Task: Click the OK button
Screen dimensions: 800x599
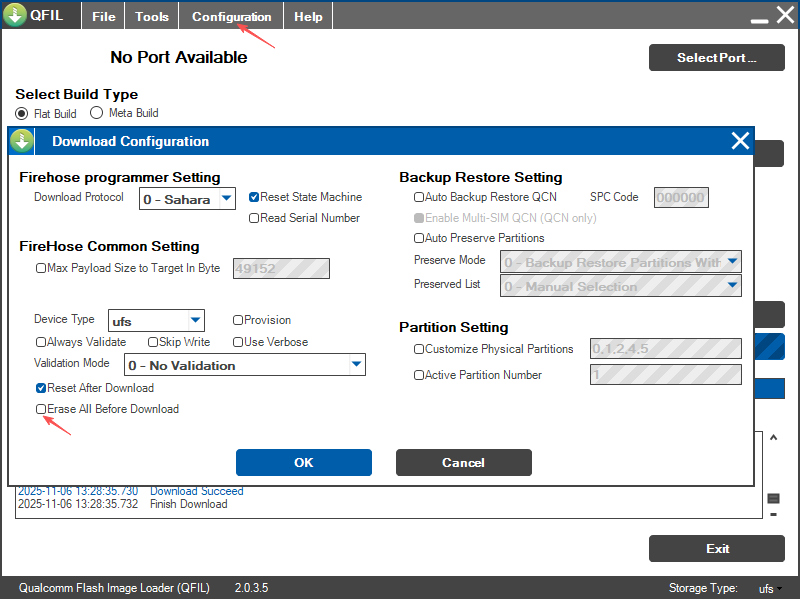Action: click(303, 462)
